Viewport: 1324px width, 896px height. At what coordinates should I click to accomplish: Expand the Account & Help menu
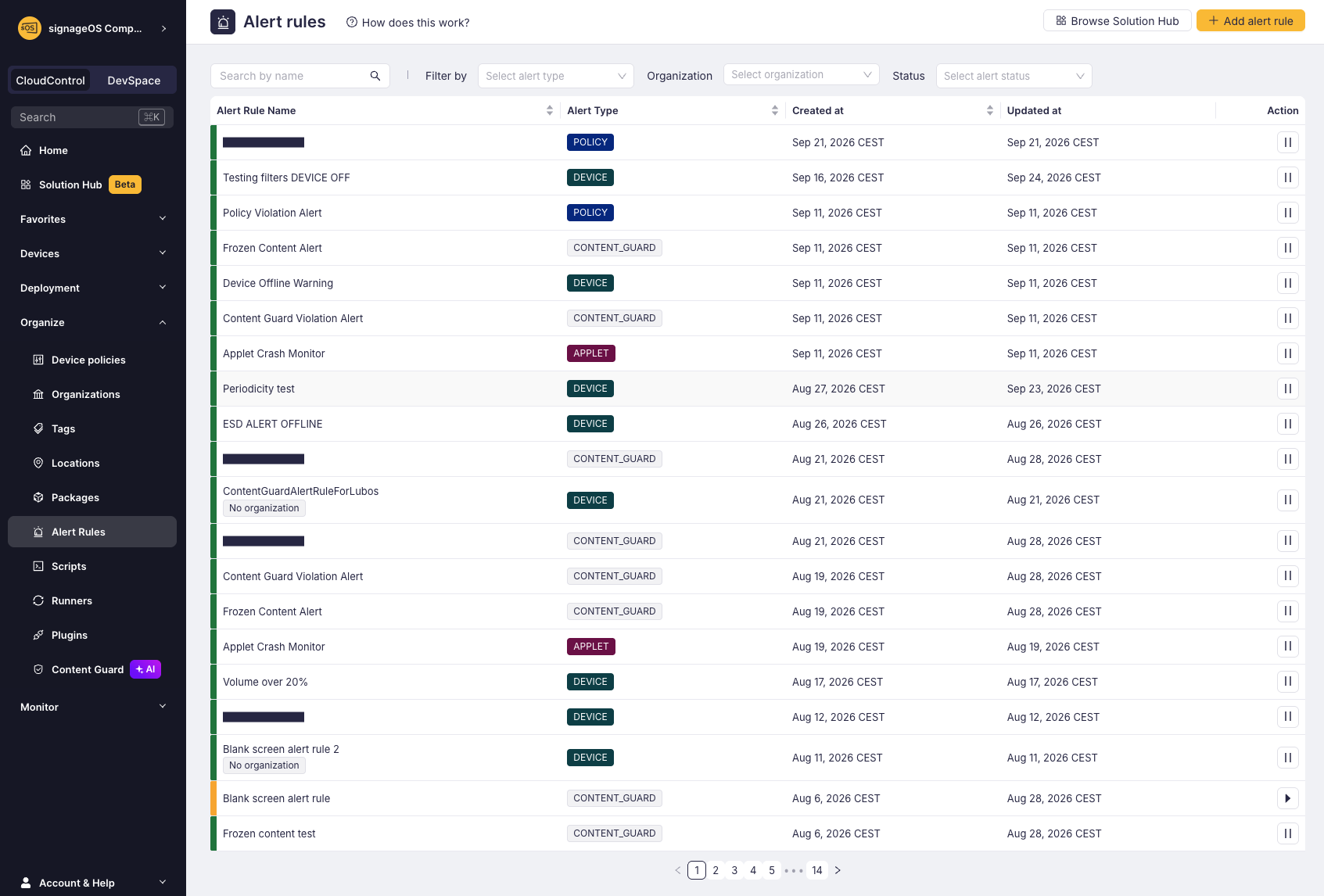[92, 883]
